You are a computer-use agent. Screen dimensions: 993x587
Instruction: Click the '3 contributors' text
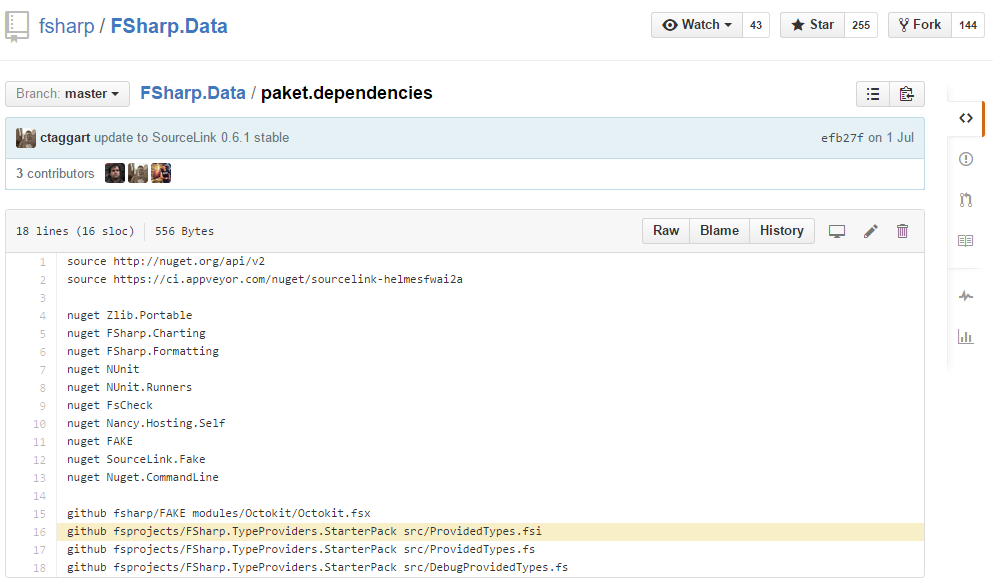coord(55,174)
